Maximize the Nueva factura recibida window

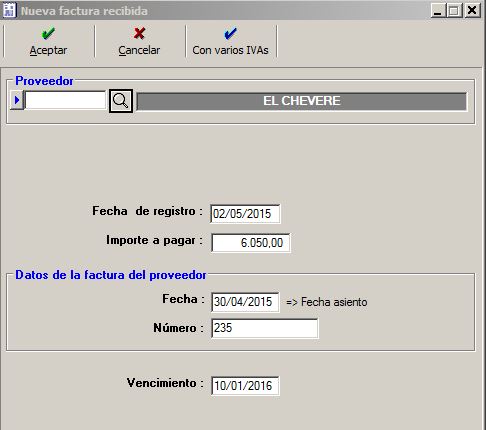(x=454, y=11)
